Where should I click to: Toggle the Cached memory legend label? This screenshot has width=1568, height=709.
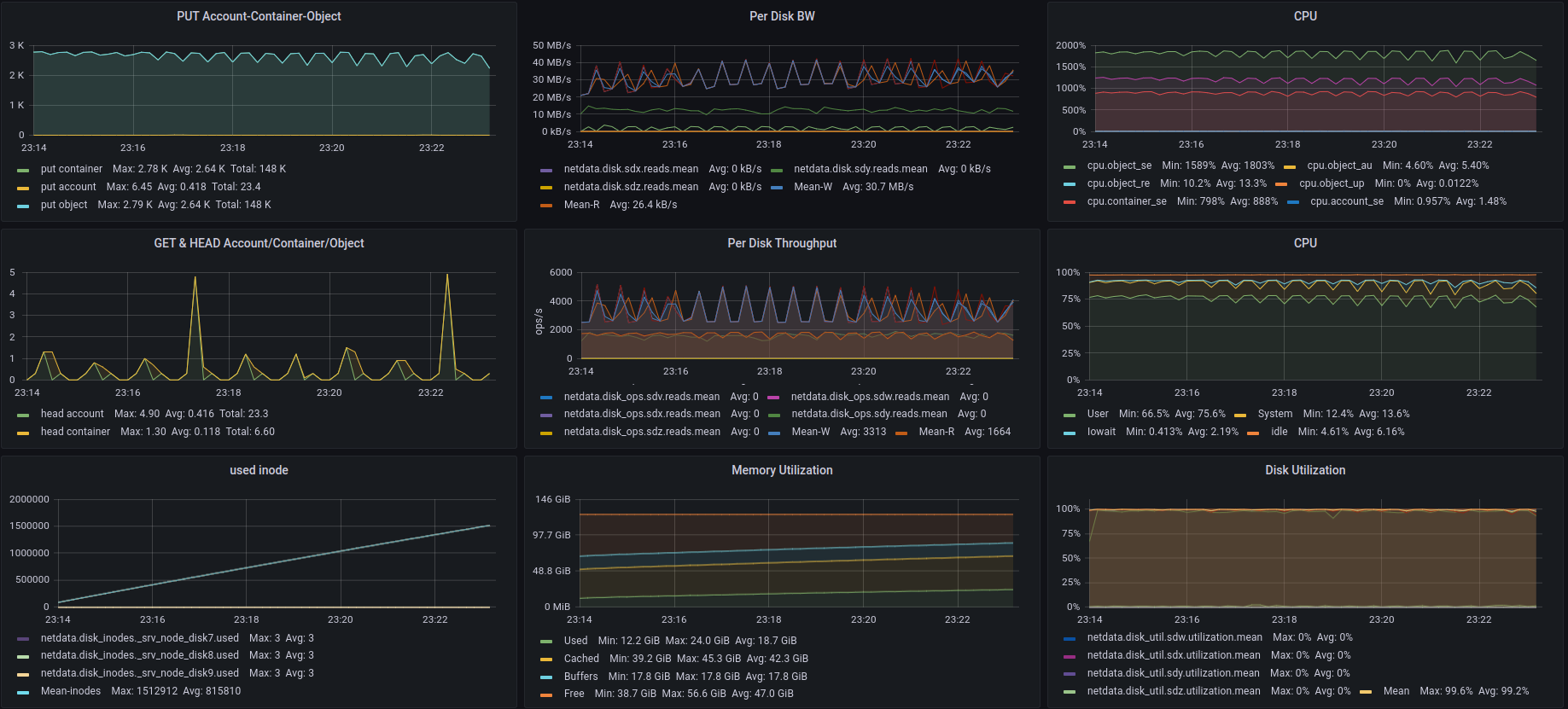(x=581, y=659)
